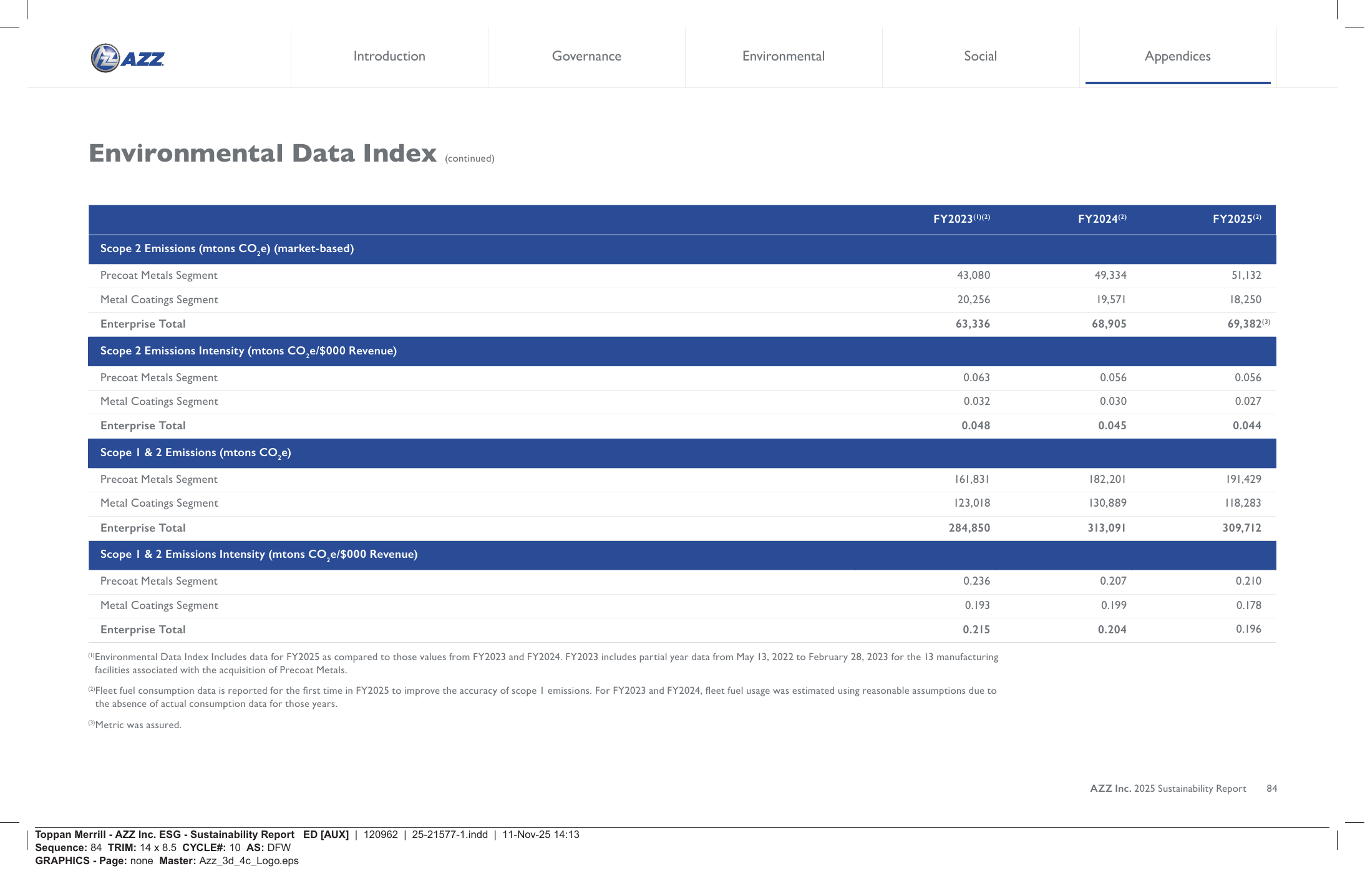Select value 43,080 in Scope 2 Precoat row
The width and height of the screenshot is (1365, 896).
(973, 275)
